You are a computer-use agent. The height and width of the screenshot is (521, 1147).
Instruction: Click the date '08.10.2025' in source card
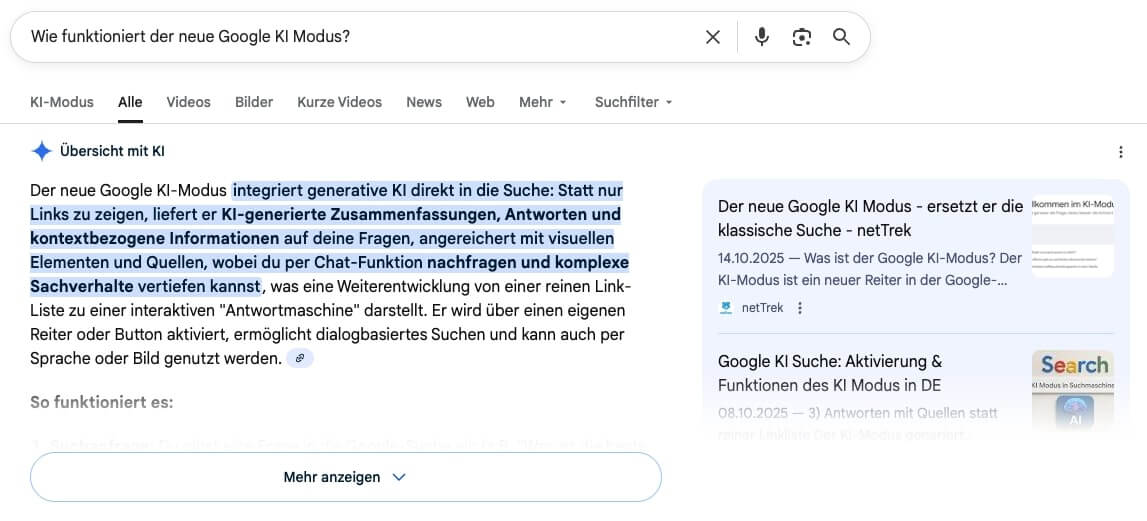point(751,413)
